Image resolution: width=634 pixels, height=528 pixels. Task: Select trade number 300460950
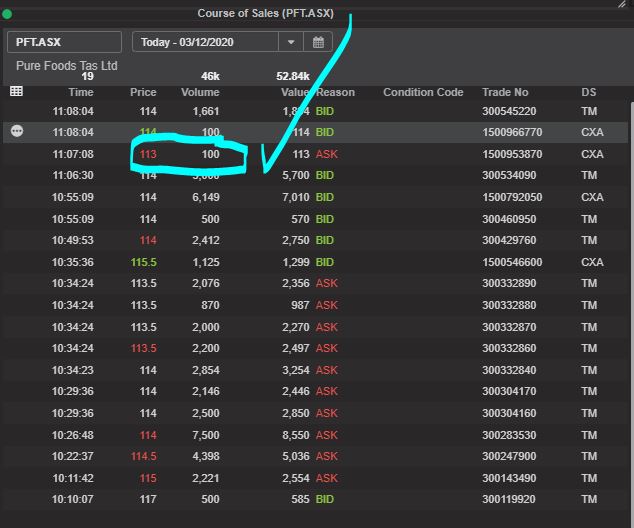[509, 219]
